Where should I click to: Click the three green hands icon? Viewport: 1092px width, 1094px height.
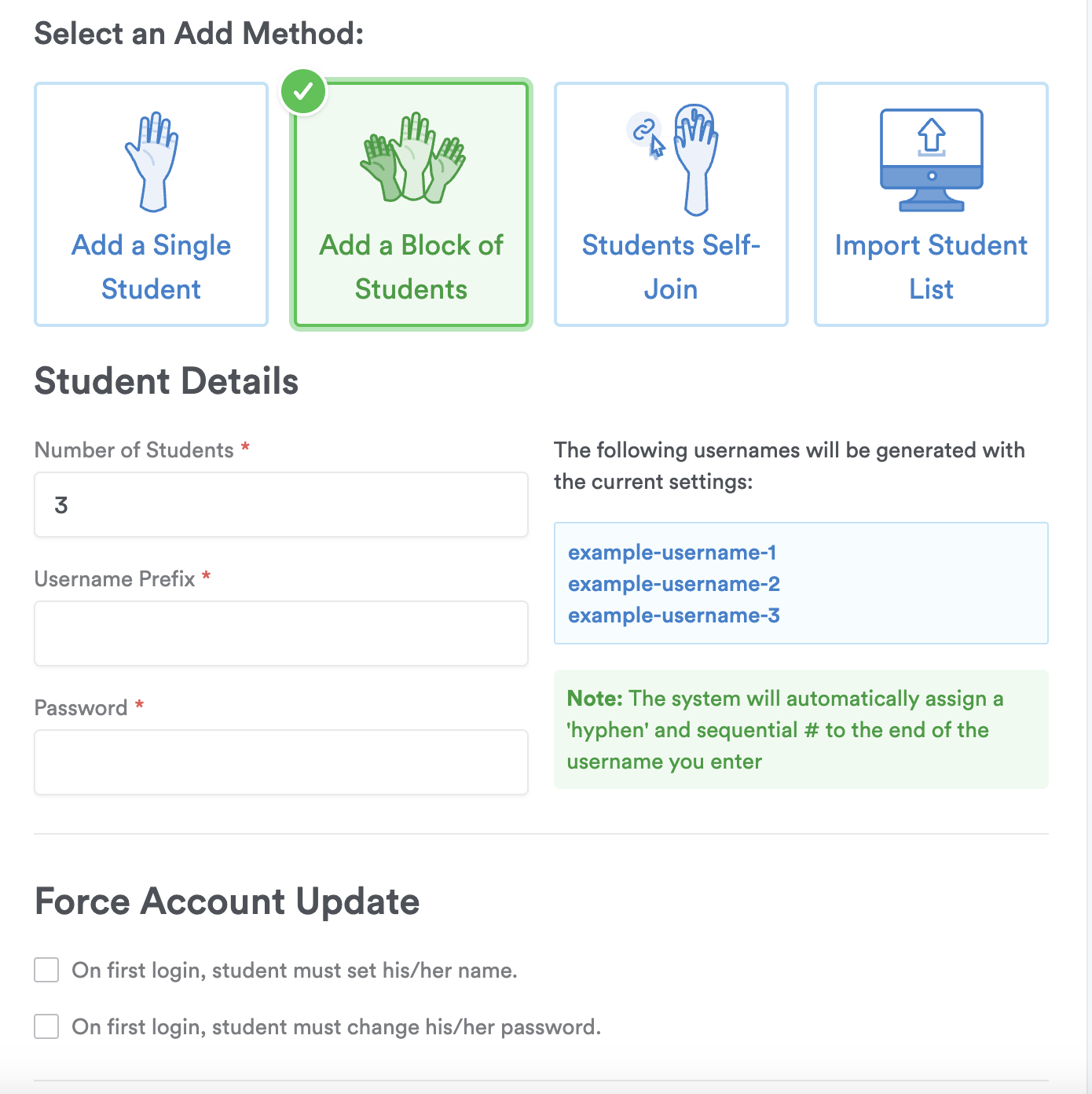tap(412, 159)
